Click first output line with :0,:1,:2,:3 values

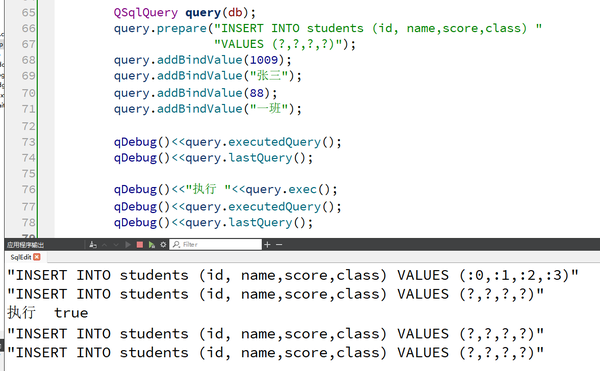pos(293,275)
